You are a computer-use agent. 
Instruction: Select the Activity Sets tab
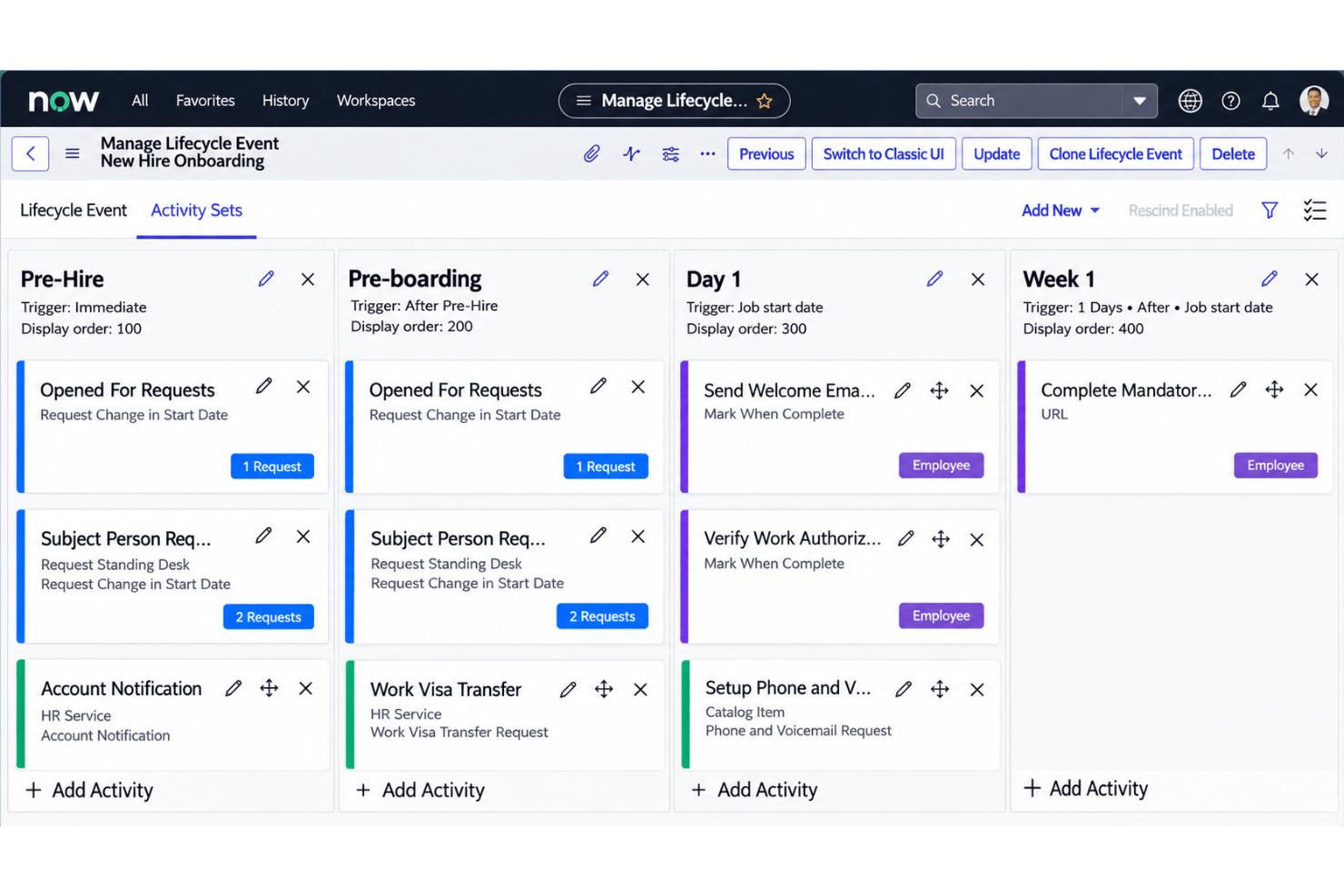point(196,211)
